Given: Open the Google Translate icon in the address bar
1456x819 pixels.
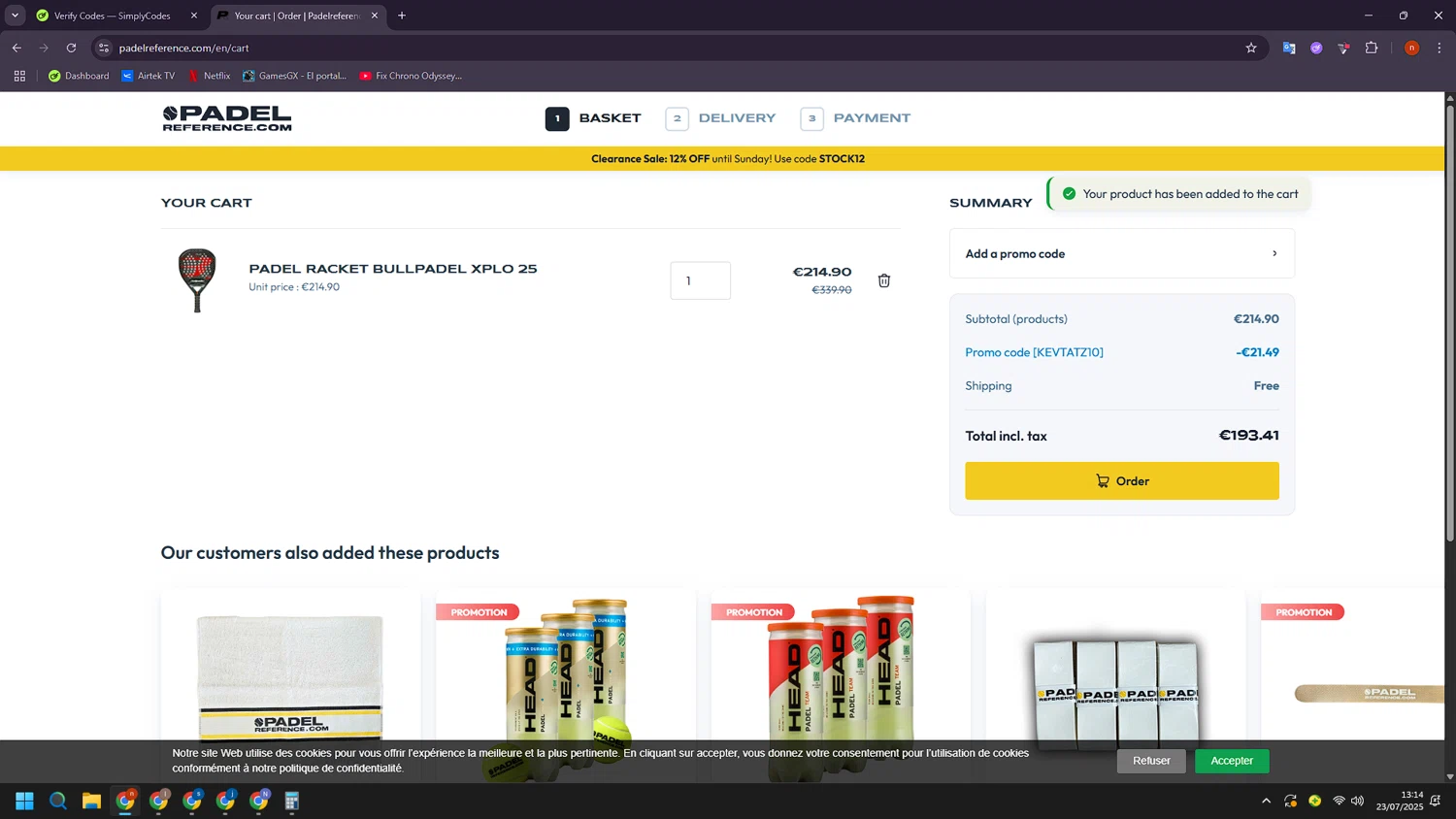Looking at the screenshot, I should [1288, 48].
